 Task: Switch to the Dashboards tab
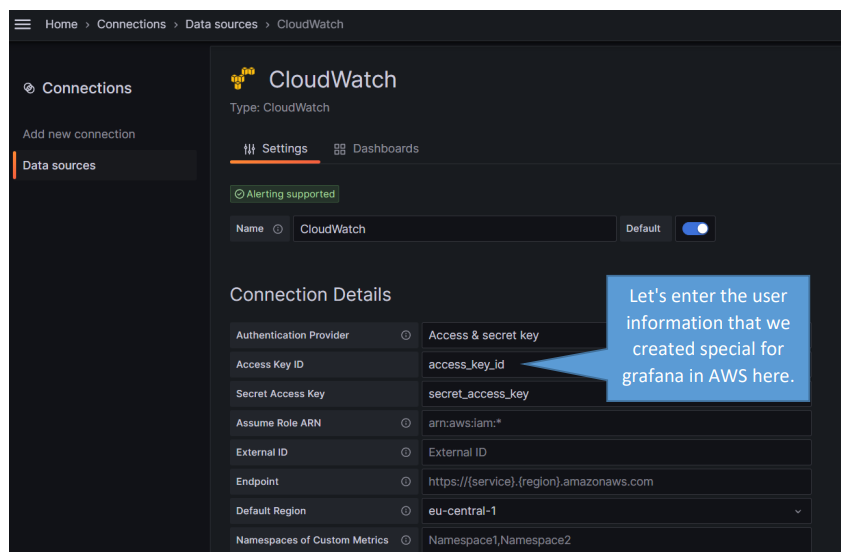coord(377,149)
